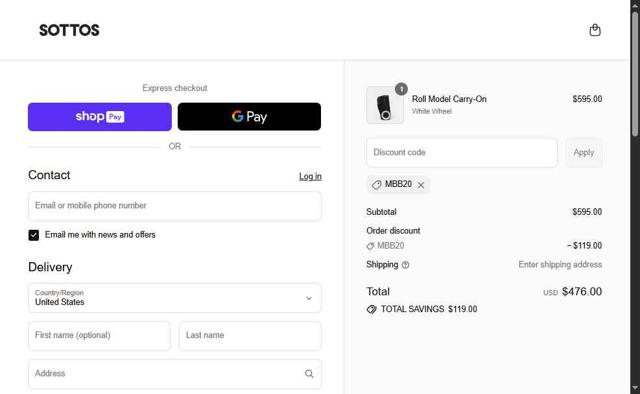This screenshot has height=394, width=640.
Task: Uncheck Email me with news and offers
Action: [34, 235]
